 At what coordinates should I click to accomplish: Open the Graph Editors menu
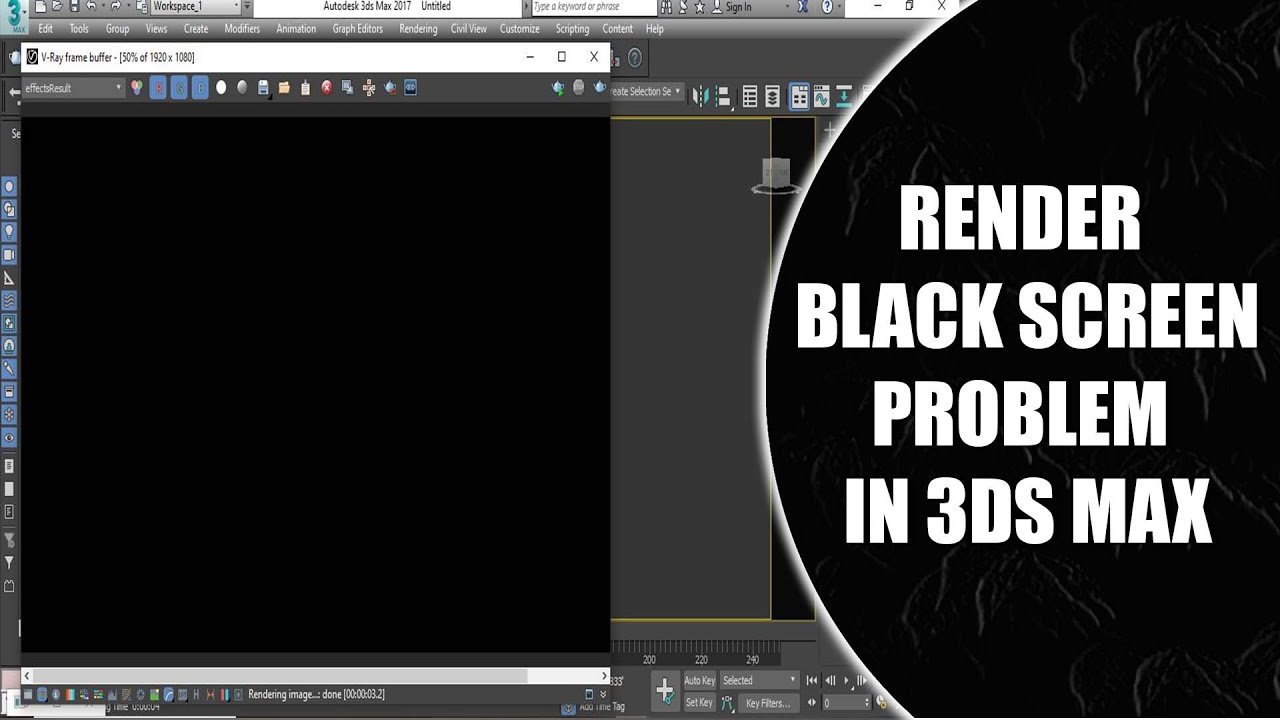(x=358, y=29)
